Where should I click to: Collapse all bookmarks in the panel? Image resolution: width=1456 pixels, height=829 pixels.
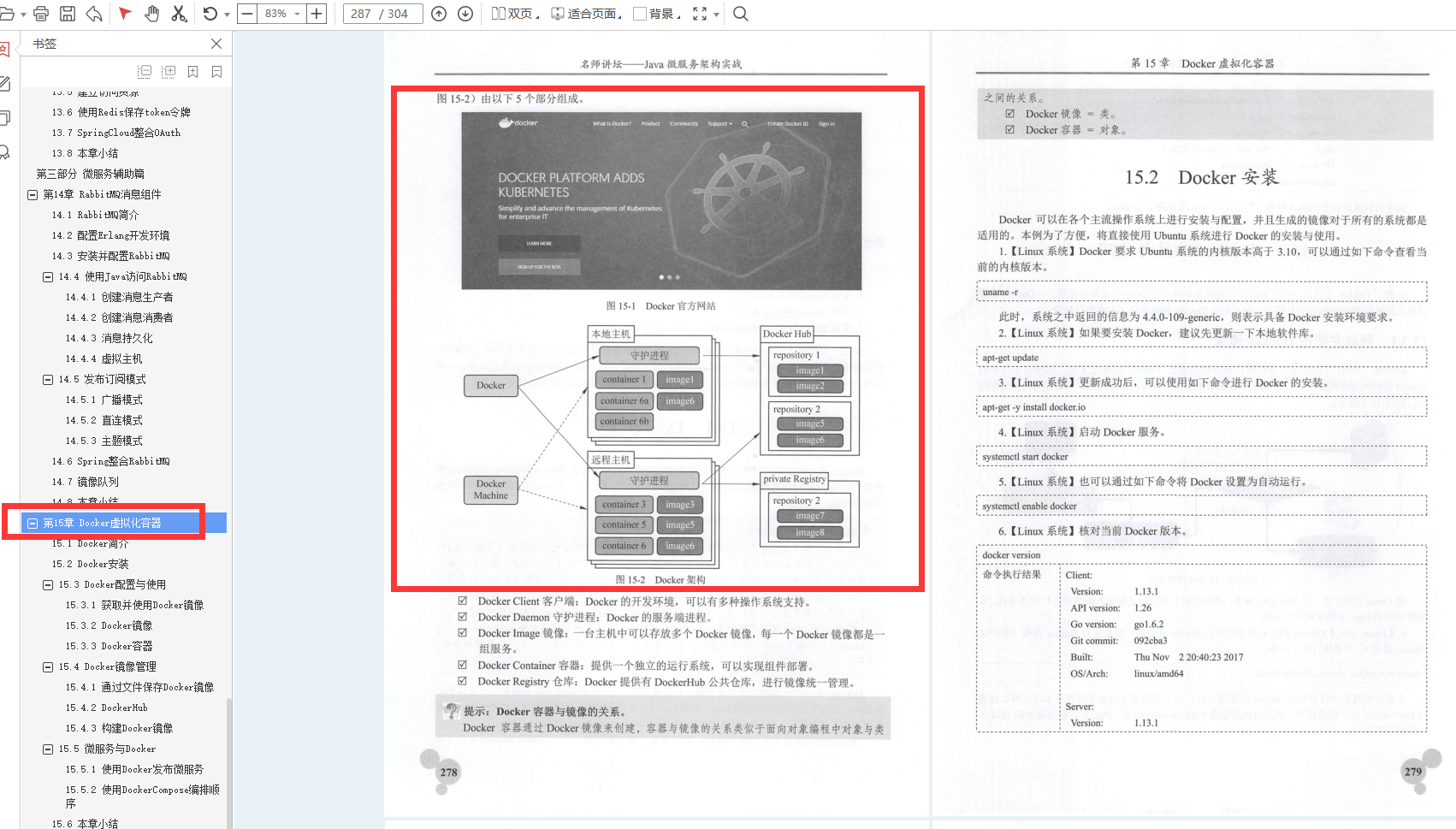click(x=145, y=72)
